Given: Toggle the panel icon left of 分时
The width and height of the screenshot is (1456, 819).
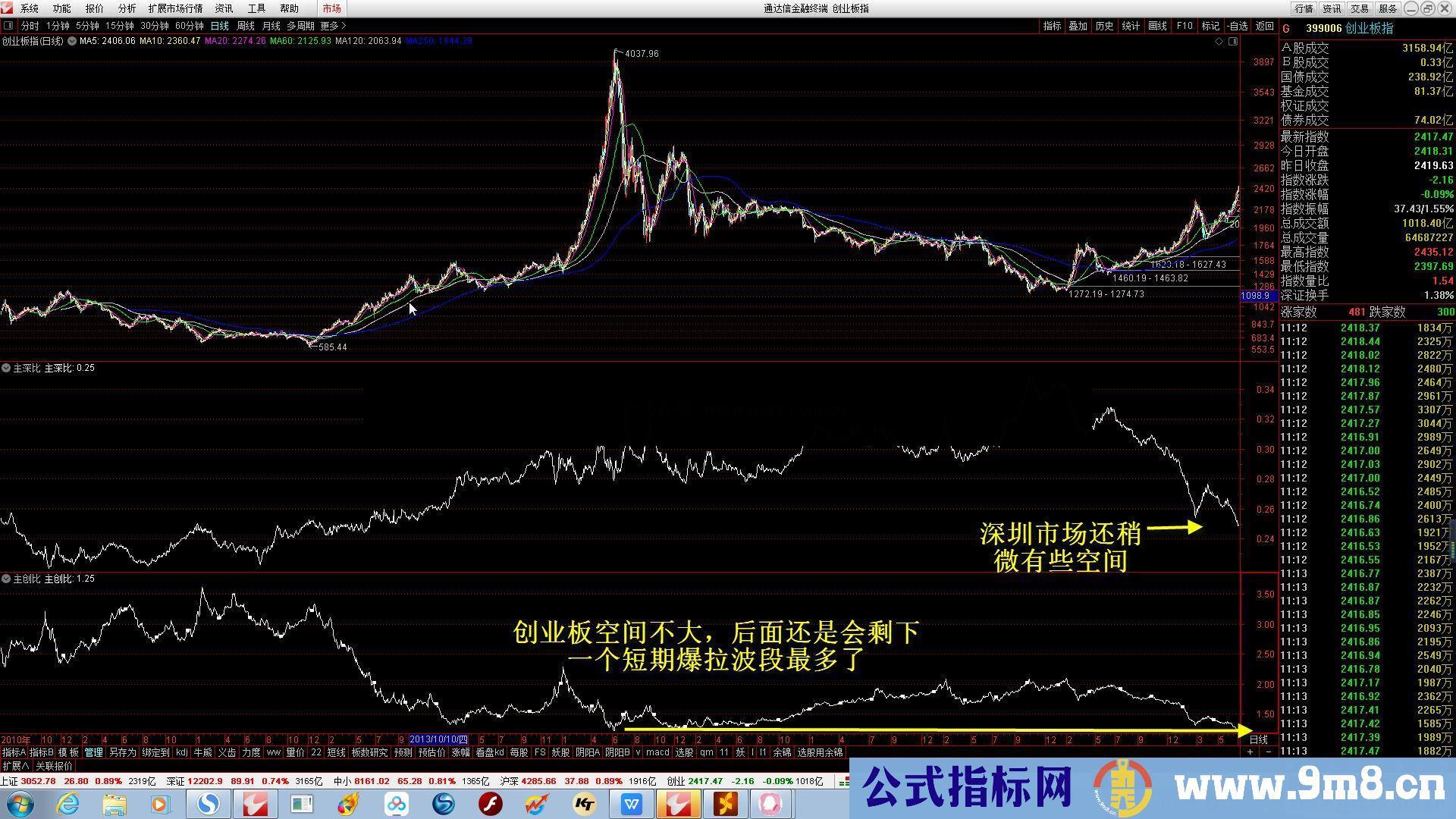Looking at the screenshot, I should point(8,26).
